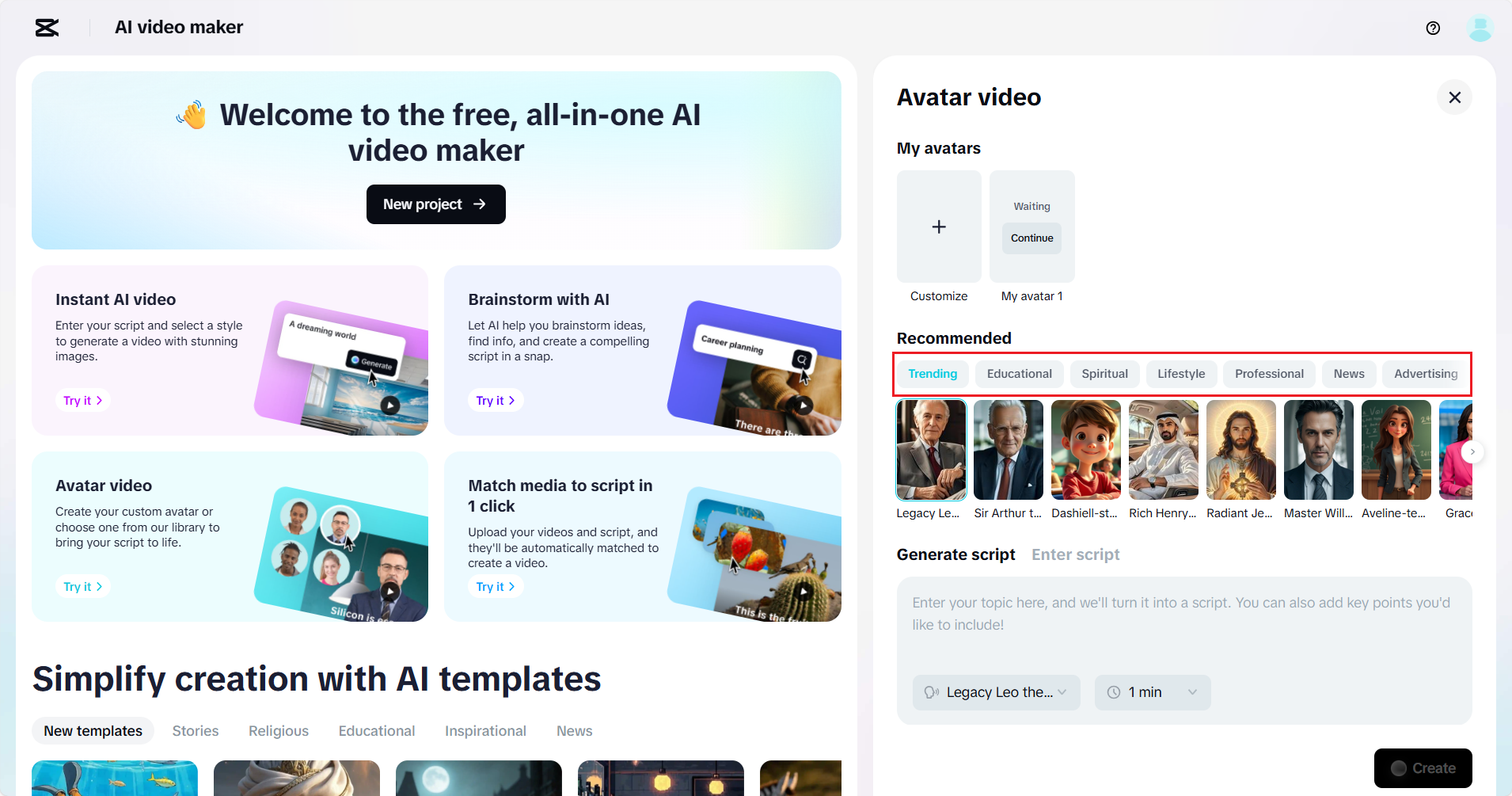Show Inspirational templates
Viewport: 1512px width, 796px height.
(x=485, y=730)
